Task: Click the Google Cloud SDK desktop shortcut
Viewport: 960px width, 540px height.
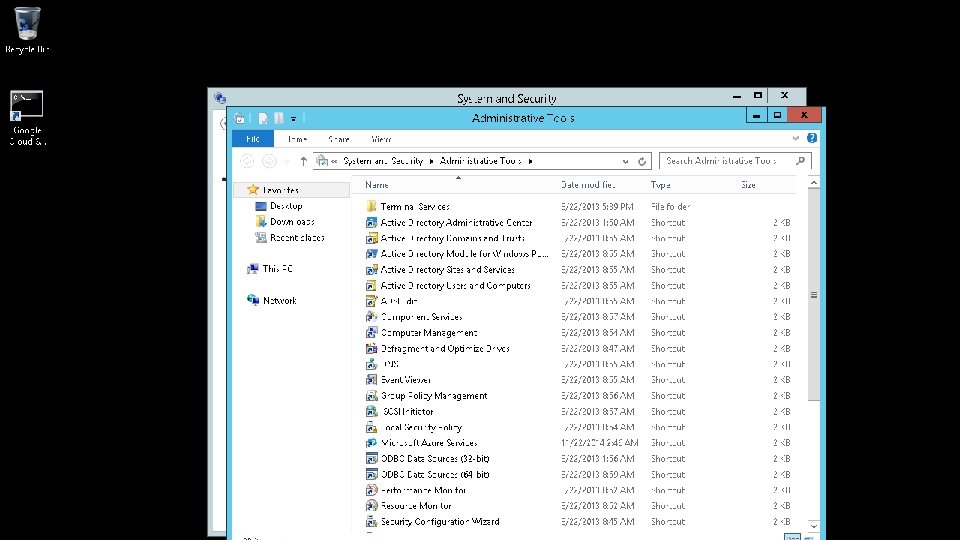Action: click(x=27, y=119)
